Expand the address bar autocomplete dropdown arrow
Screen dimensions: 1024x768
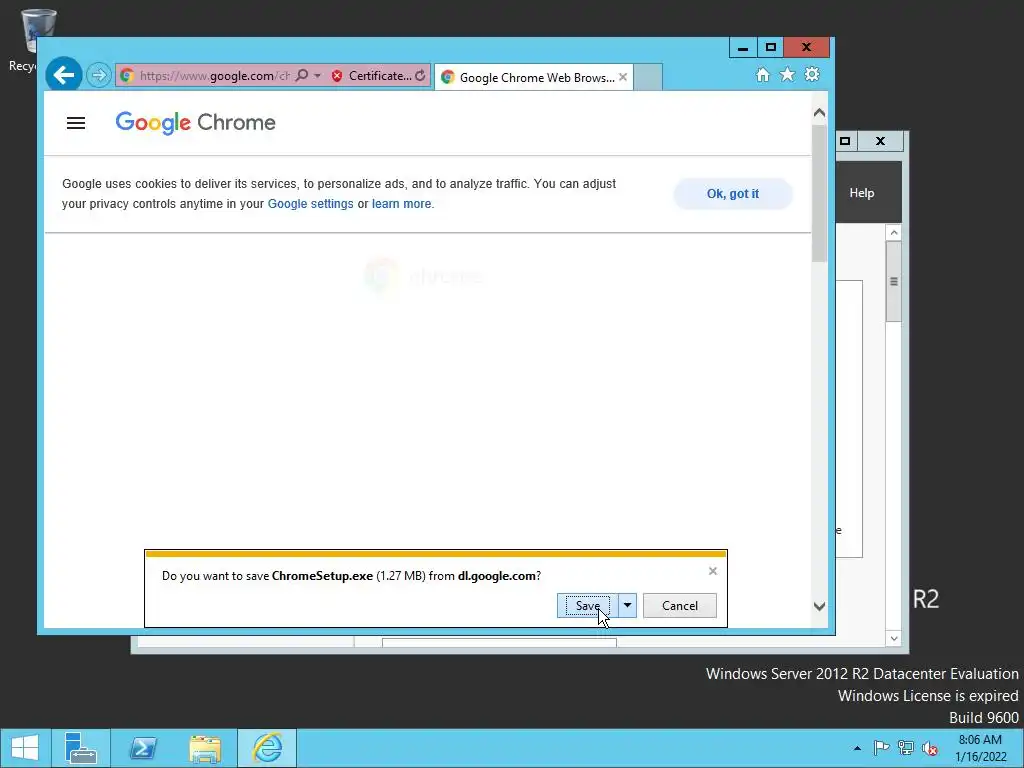pyautogui.click(x=317, y=76)
